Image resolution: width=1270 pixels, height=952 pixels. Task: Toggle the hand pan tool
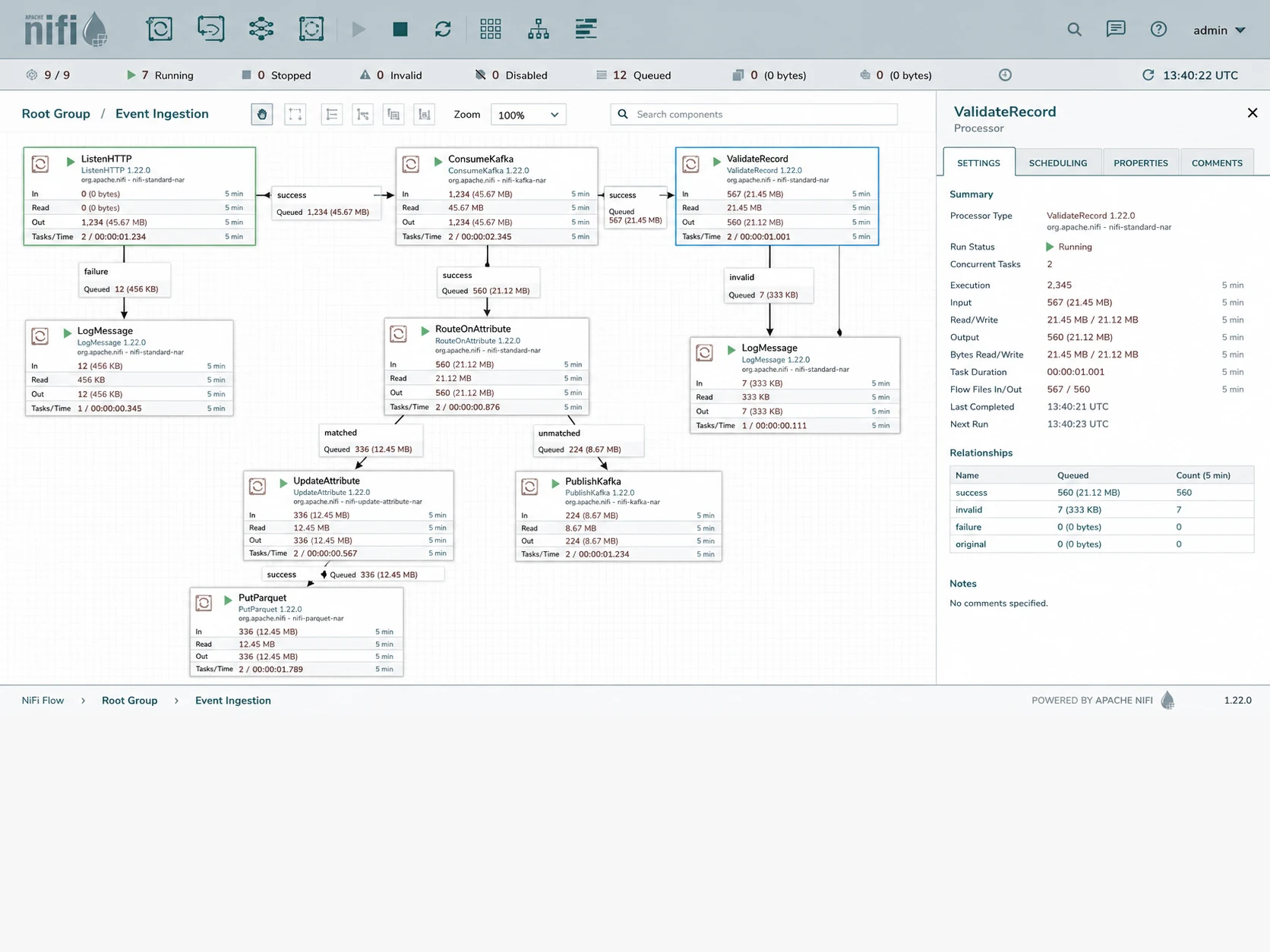(262, 115)
